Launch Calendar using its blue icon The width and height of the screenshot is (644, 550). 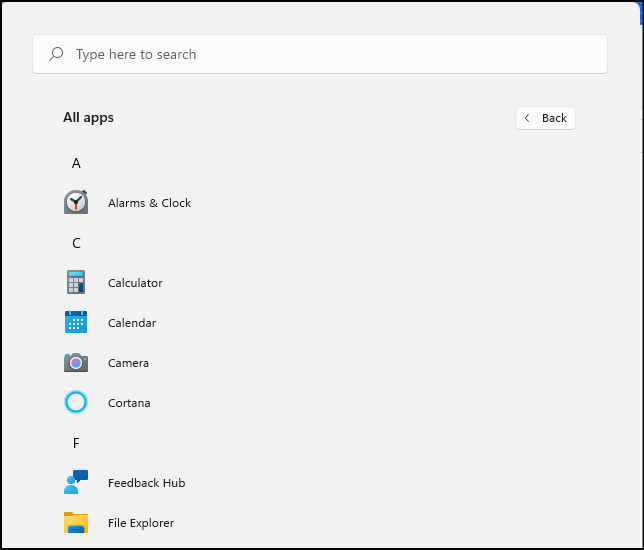click(76, 323)
